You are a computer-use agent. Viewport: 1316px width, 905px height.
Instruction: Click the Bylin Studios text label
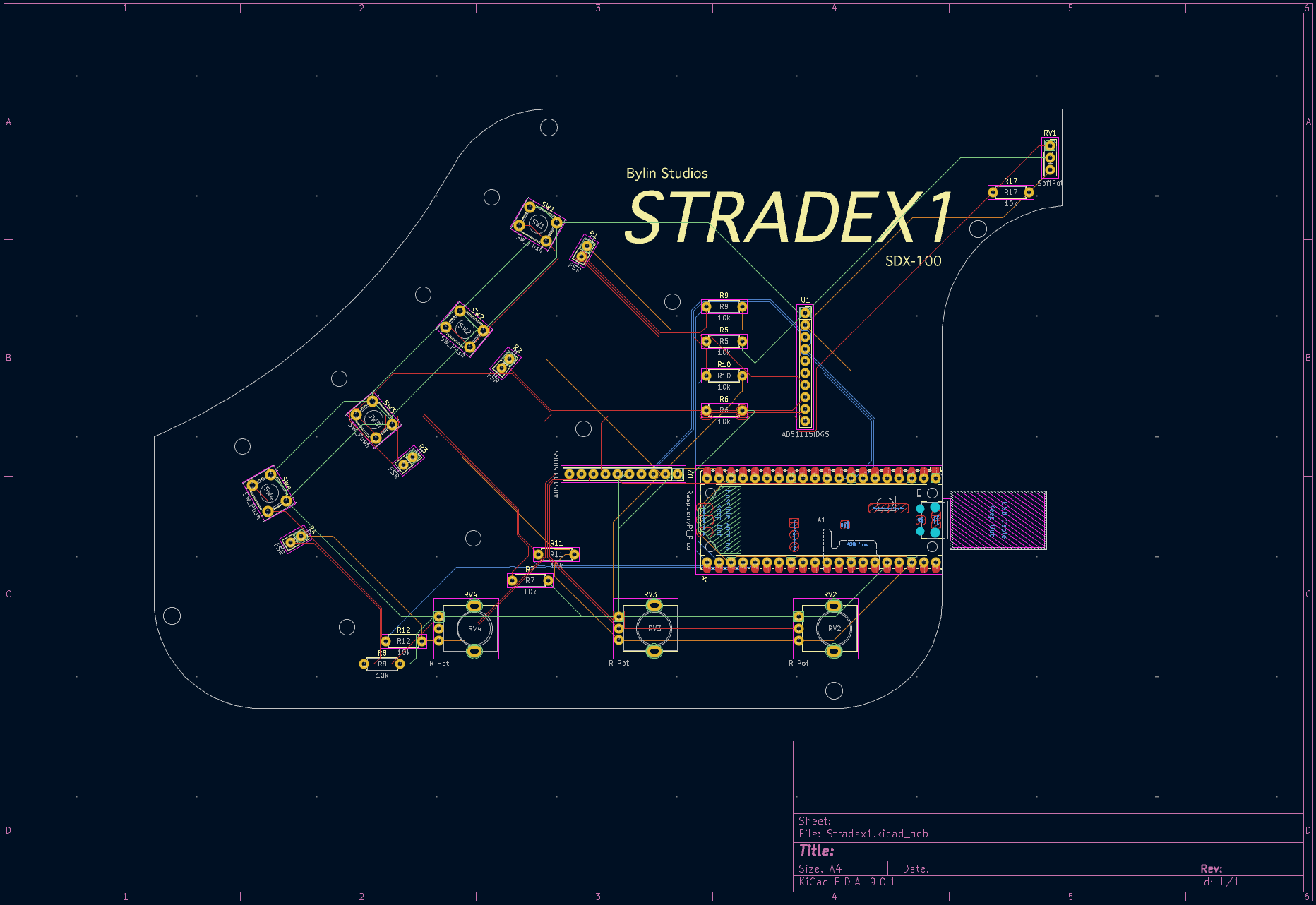click(666, 174)
